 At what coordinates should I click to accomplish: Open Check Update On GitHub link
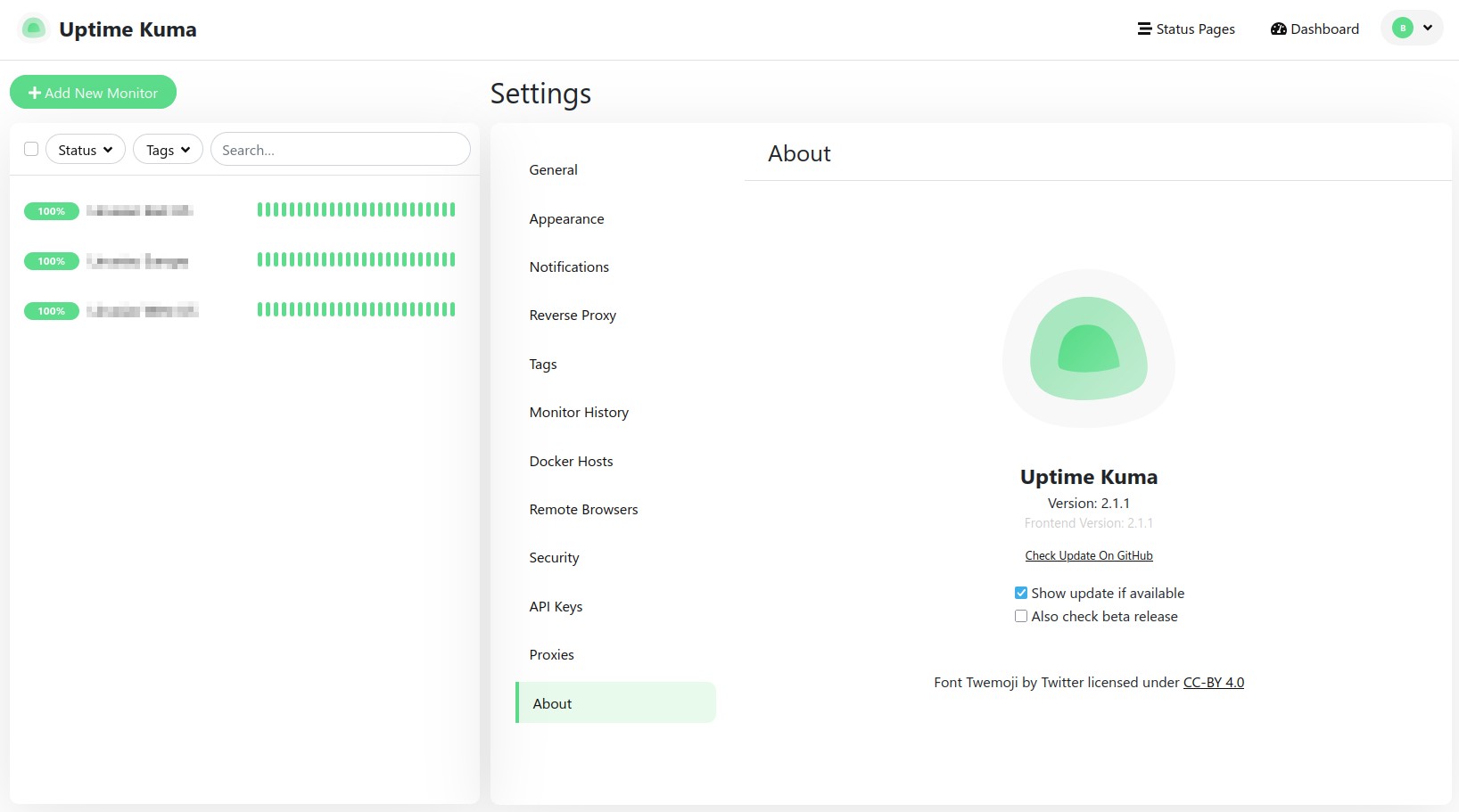click(x=1088, y=556)
